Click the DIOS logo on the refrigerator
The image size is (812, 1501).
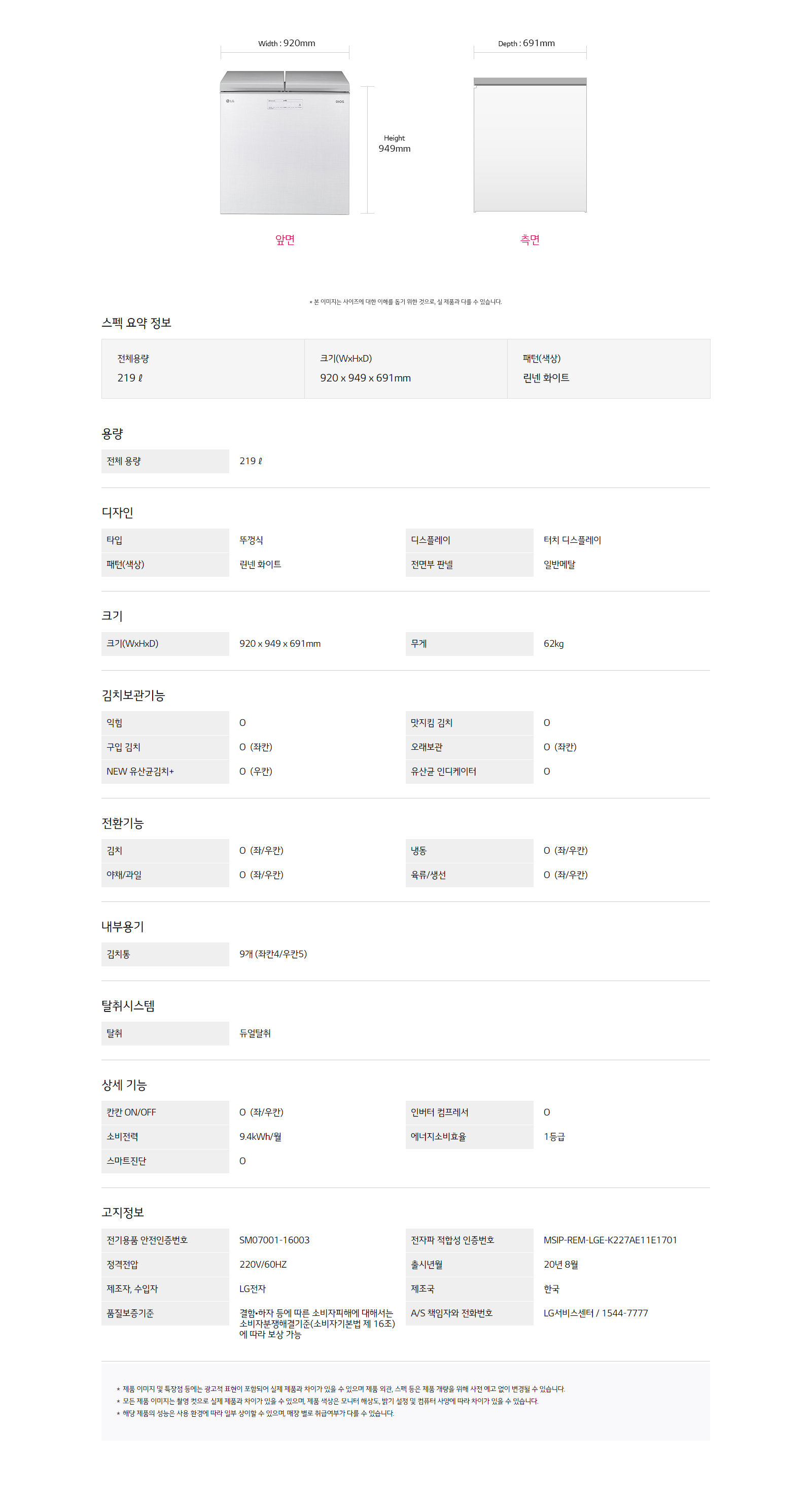point(340,101)
